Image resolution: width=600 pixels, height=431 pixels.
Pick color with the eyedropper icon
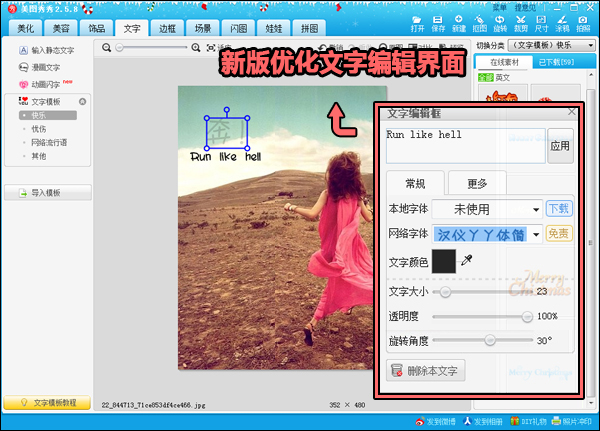[466, 261]
